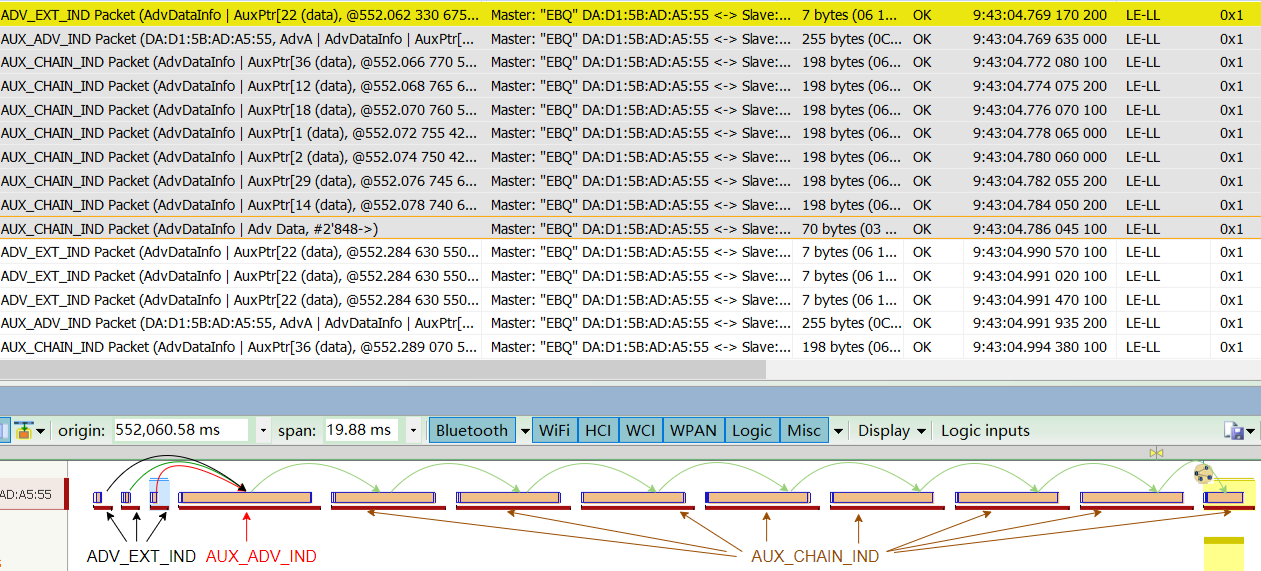Open the origin value dropdown arrow

point(263,431)
